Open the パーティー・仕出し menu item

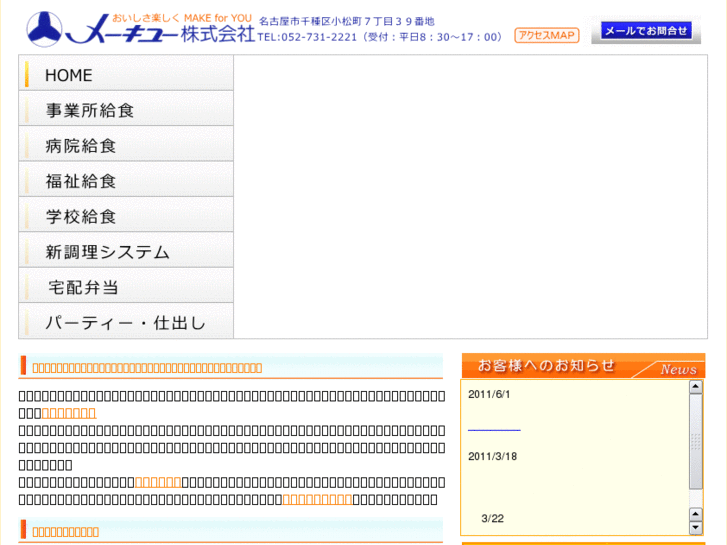(x=126, y=321)
